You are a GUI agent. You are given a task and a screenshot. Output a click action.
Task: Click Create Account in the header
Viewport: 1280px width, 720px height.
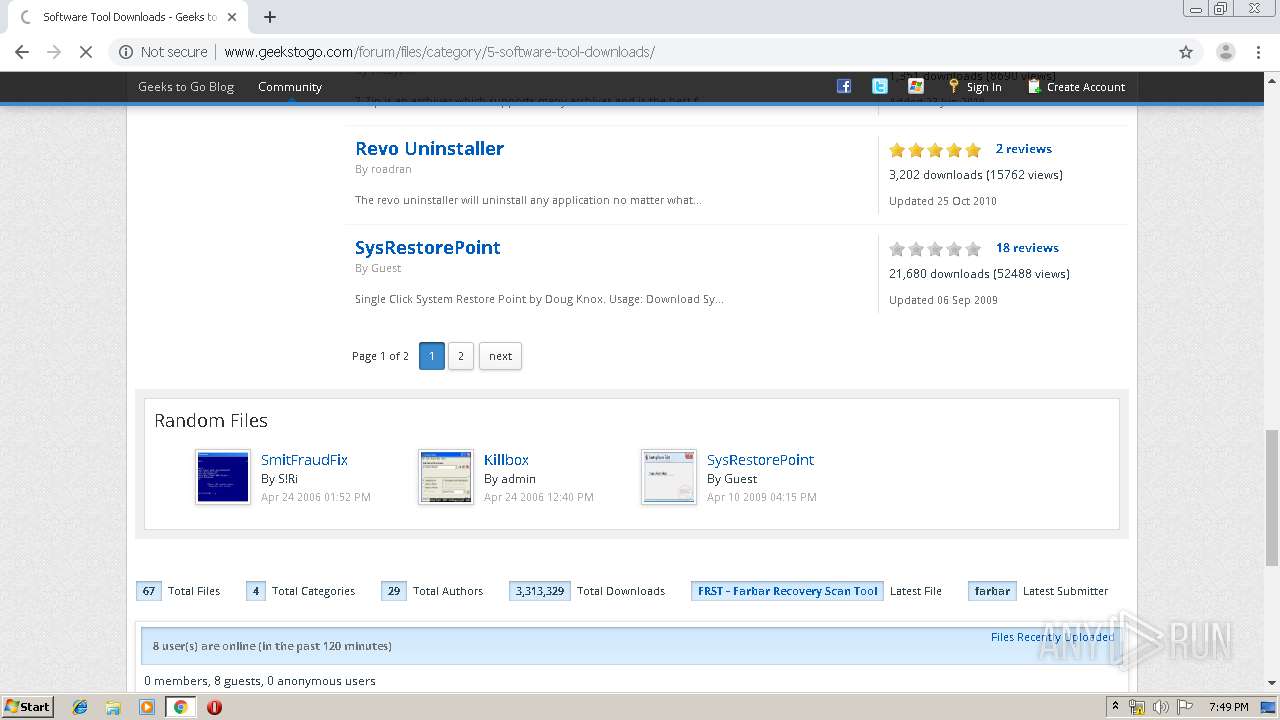pos(1077,87)
